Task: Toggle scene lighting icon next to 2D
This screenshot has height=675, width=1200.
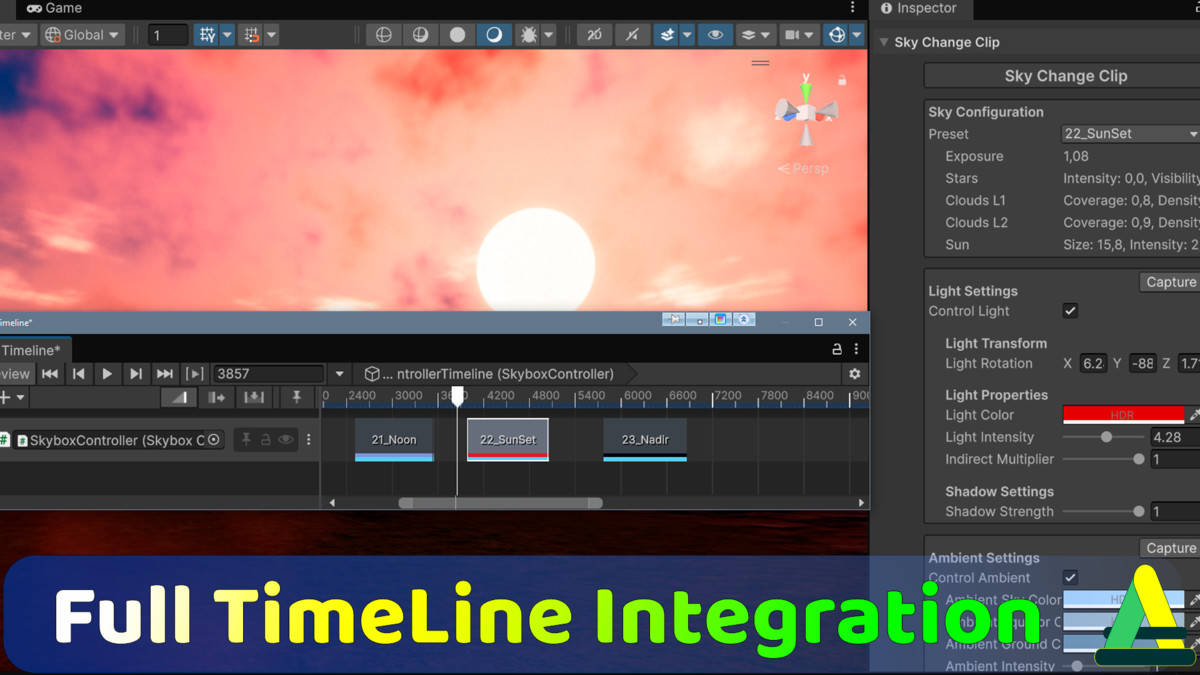Action: [632, 35]
